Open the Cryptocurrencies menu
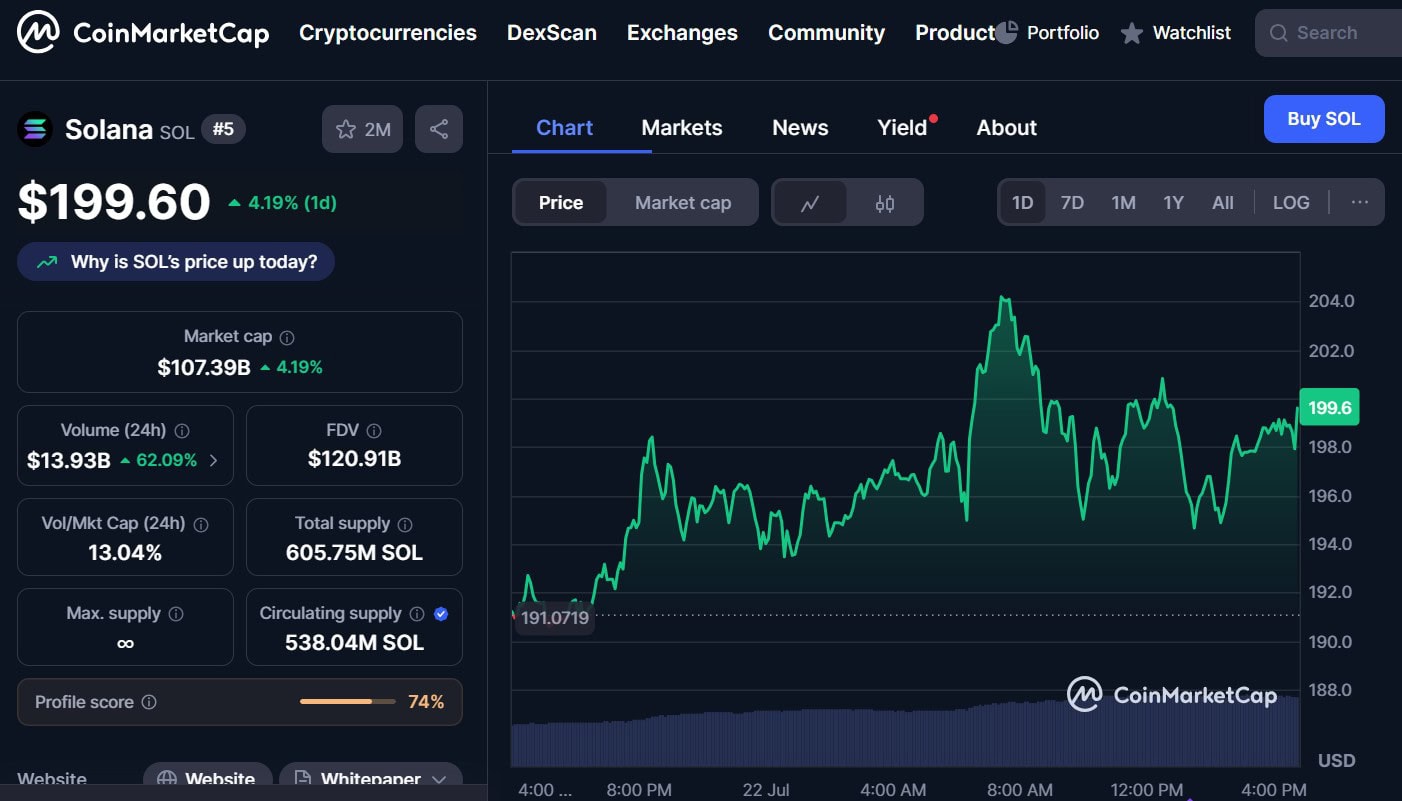The image size is (1402, 801). pos(388,33)
